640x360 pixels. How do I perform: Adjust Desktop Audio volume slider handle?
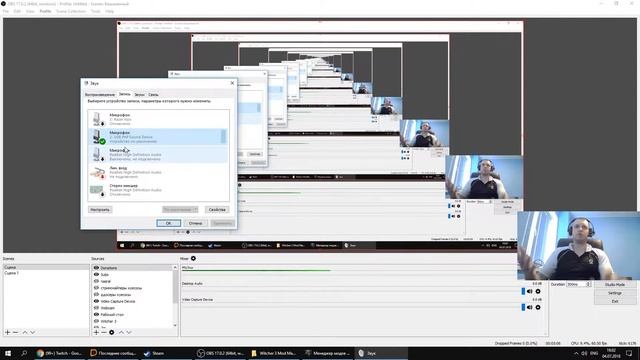[523, 291]
